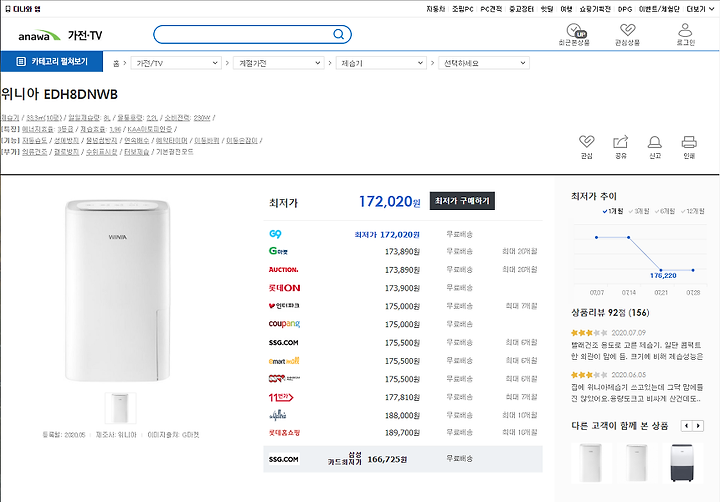Viewport: 720px width, 502px height.
Task: Click the 189,700원 price
Action: 402,433
